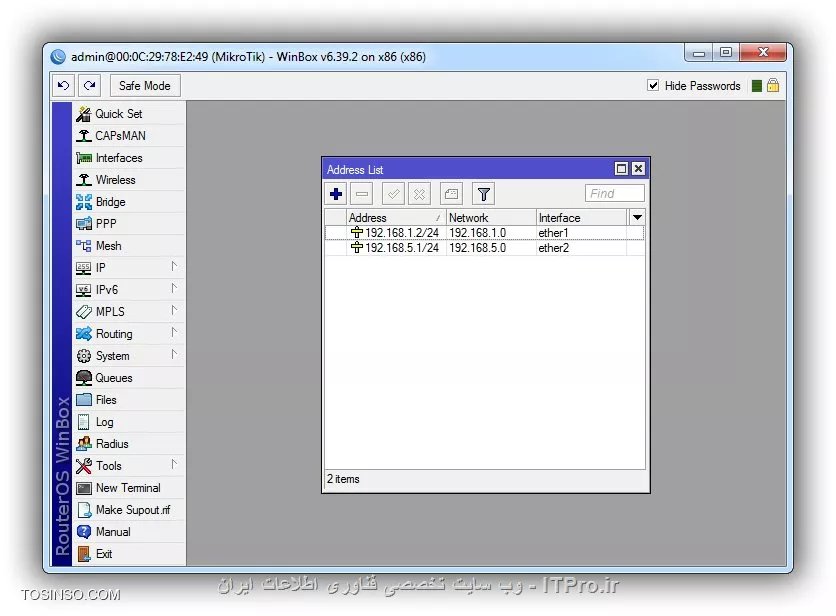The height and width of the screenshot is (616, 836).
Task: Open the Interfaces menu item
Action: click(x=118, y=158)
